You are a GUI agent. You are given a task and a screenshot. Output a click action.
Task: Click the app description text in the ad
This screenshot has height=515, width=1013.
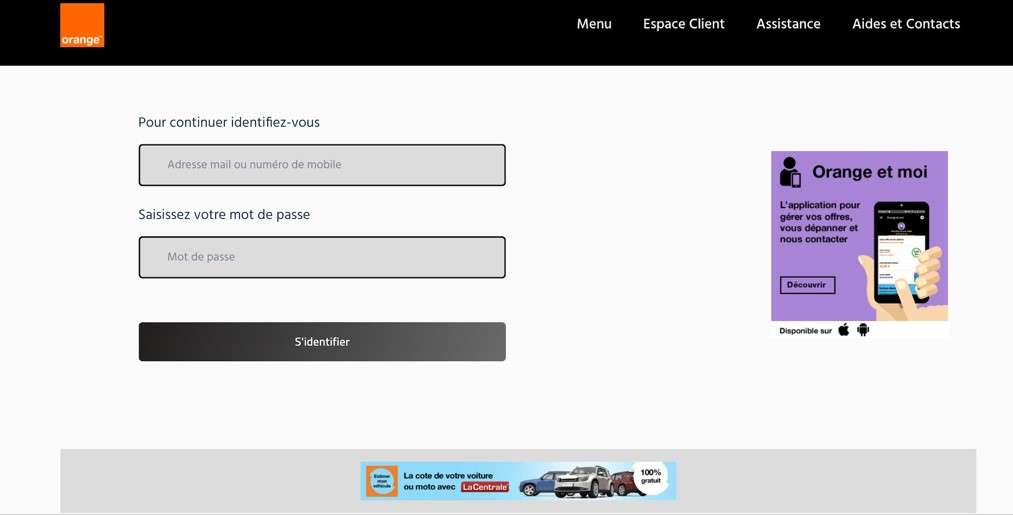[x=820, y=222]
